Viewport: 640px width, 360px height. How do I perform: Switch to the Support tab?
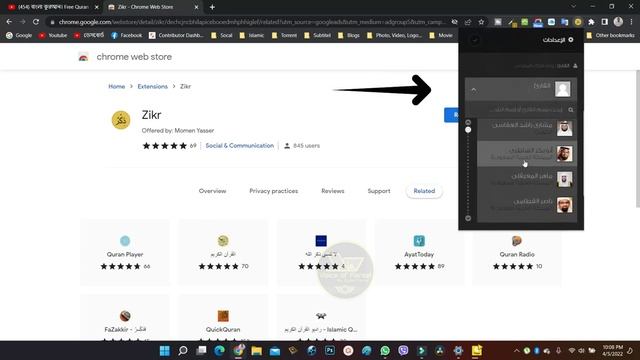coord(379,191)
